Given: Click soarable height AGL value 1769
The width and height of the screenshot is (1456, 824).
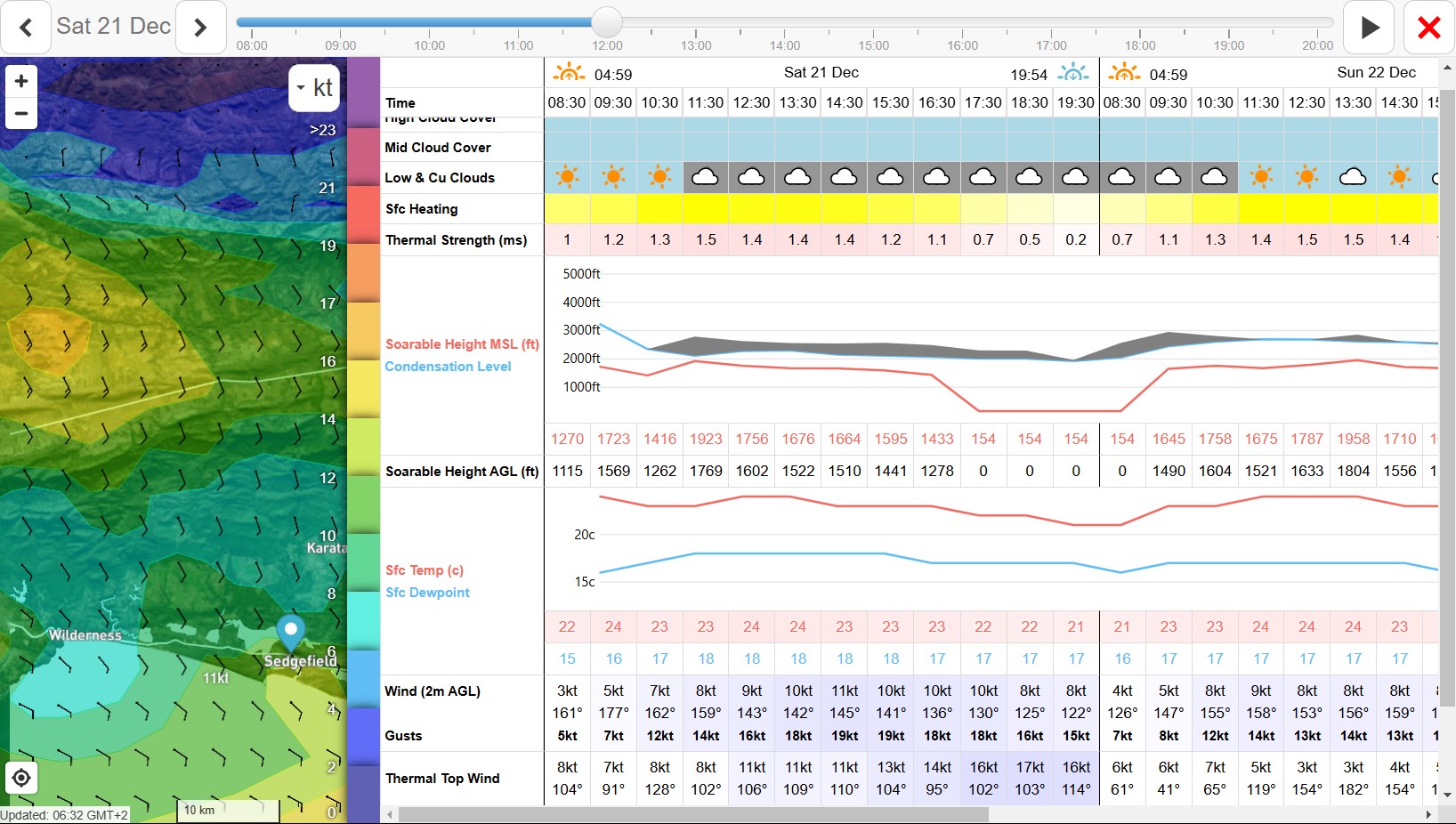Looking at the screenshot, I should point(706,471).
